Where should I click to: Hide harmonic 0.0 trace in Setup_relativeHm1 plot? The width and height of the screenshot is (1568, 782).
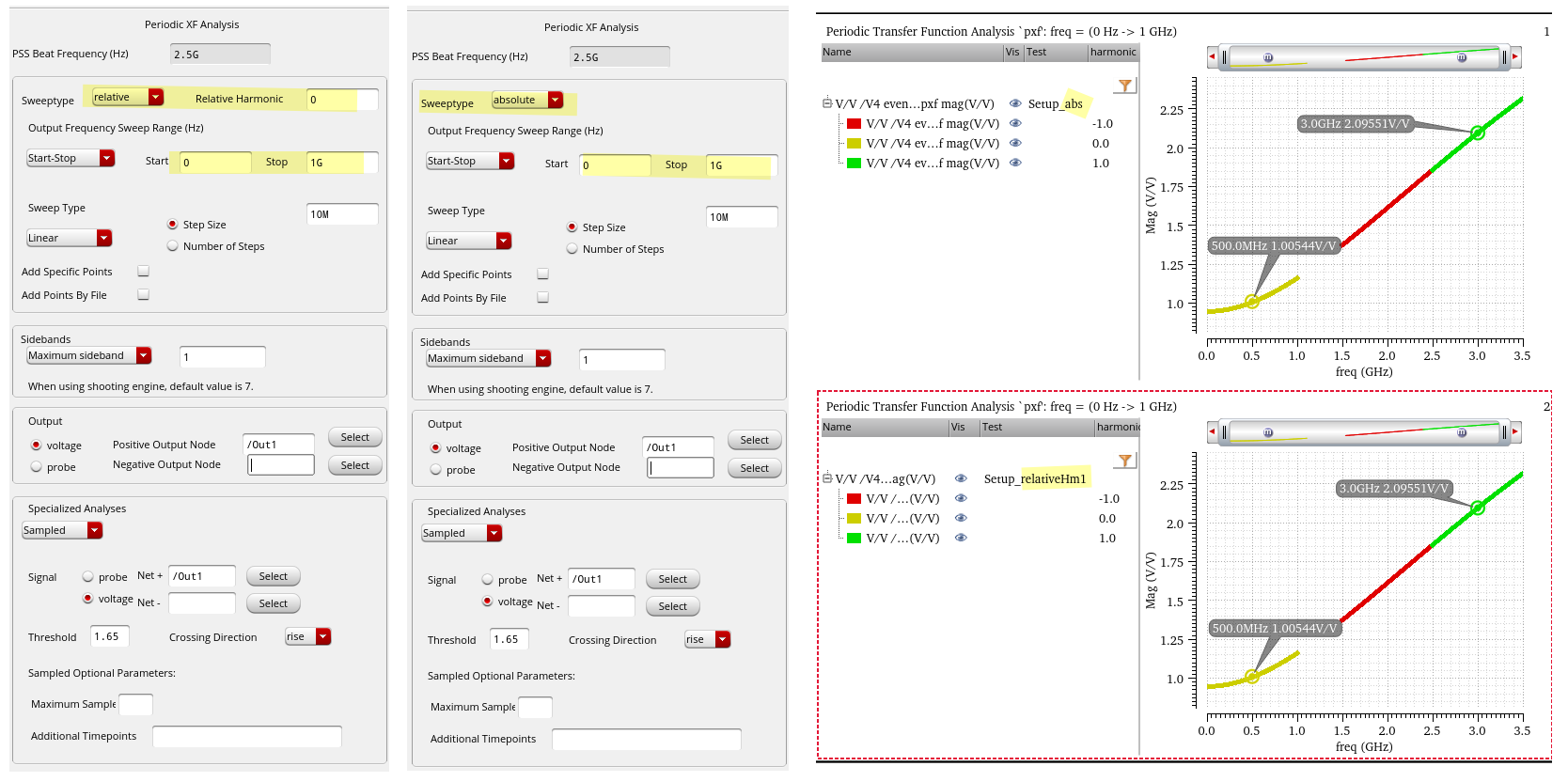(961, 518)
